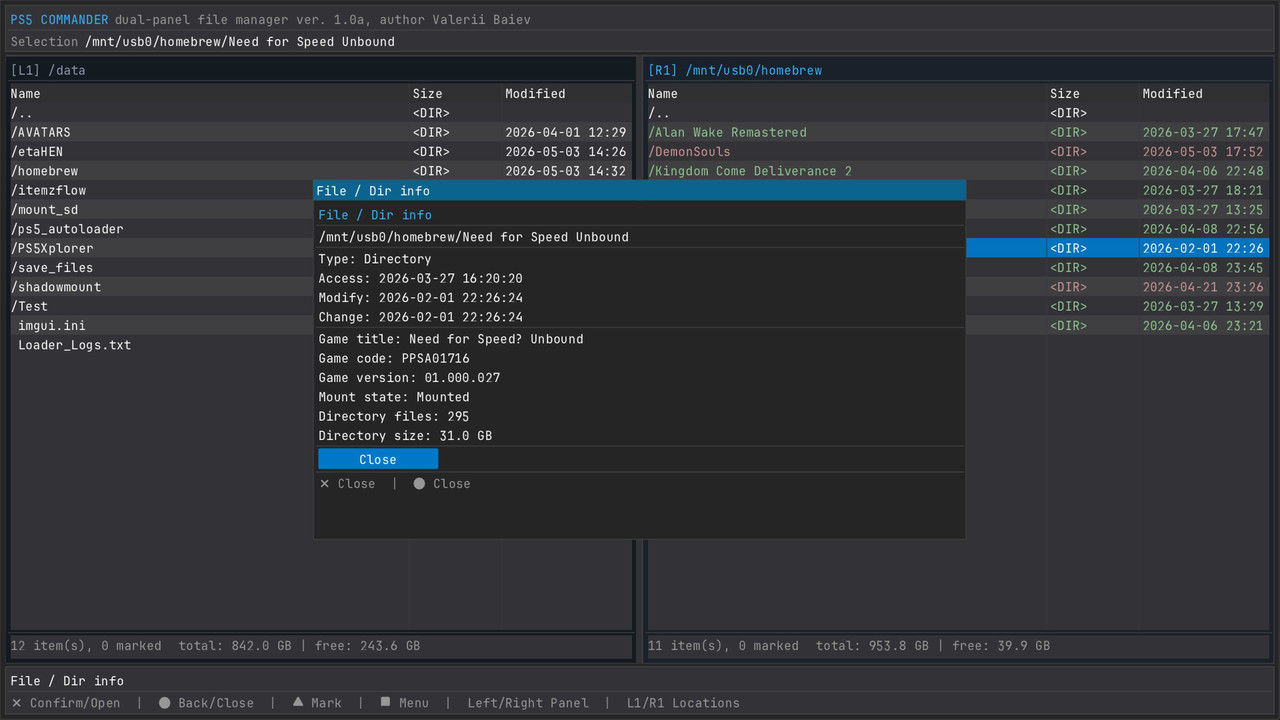Select Loader_Logs.txt file in left panel
This screenshot has width=1280, height=720.
pyautogui.click(x=160, y=345)
